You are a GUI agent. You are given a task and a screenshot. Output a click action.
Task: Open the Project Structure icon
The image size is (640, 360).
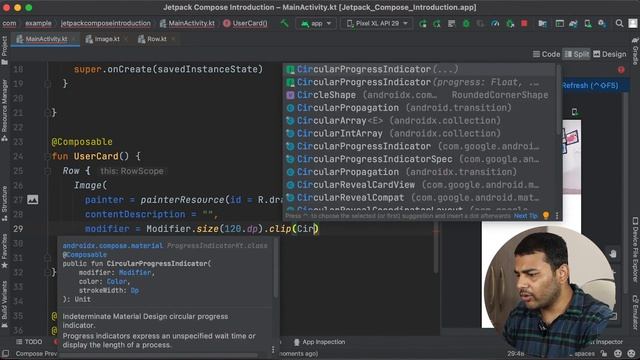pos(542,24)
